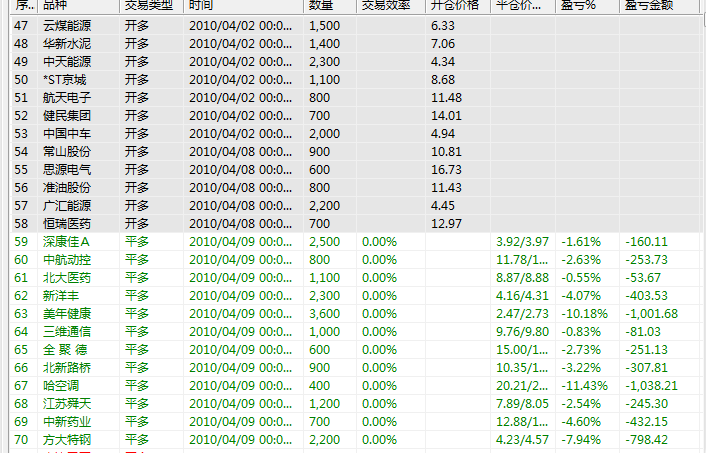Sort by the 品种 column header
This screenshot has height=453, width=706.
point(78,5)
